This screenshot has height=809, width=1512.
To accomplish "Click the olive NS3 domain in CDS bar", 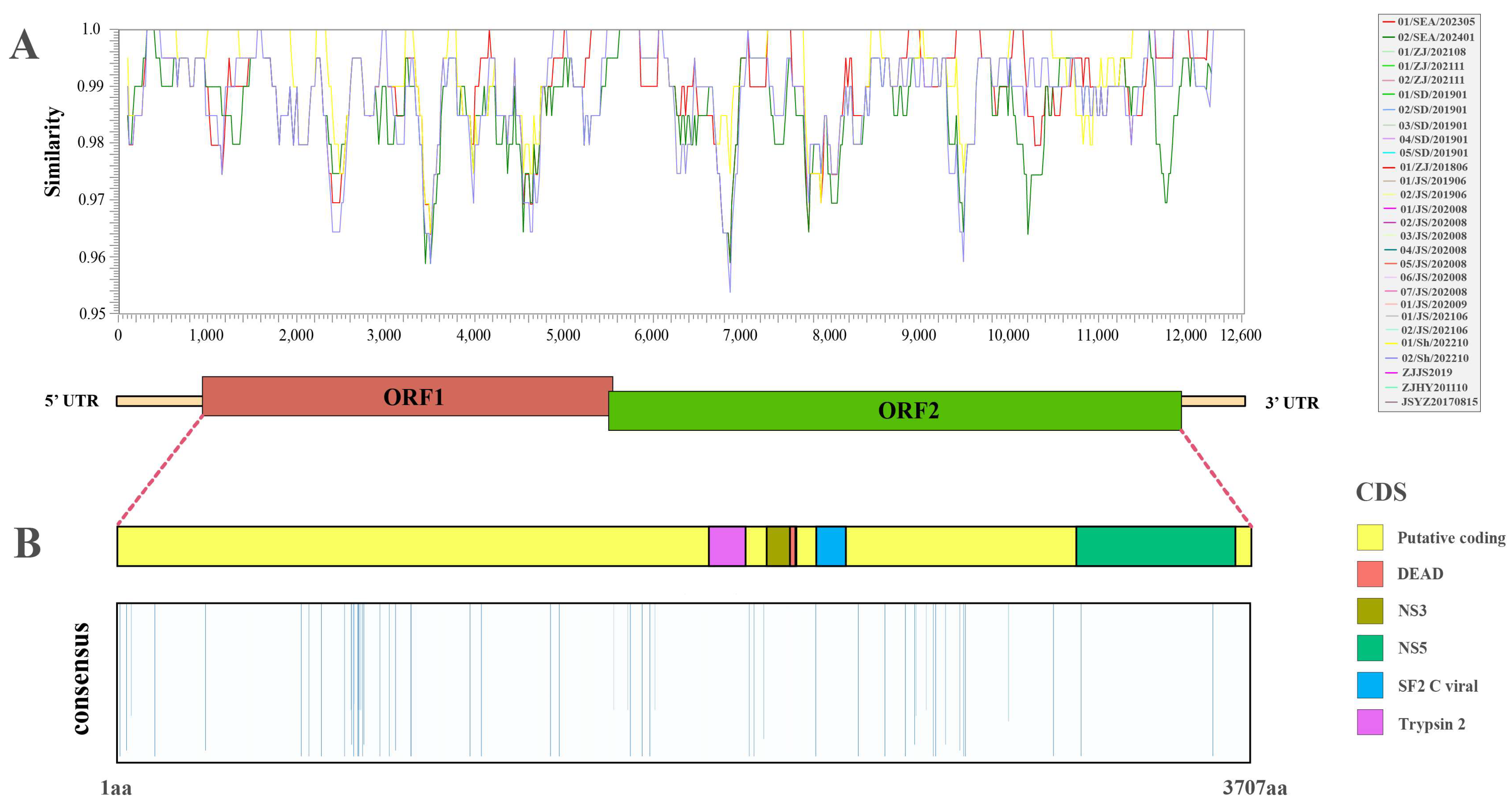I will tap(778, 546).
